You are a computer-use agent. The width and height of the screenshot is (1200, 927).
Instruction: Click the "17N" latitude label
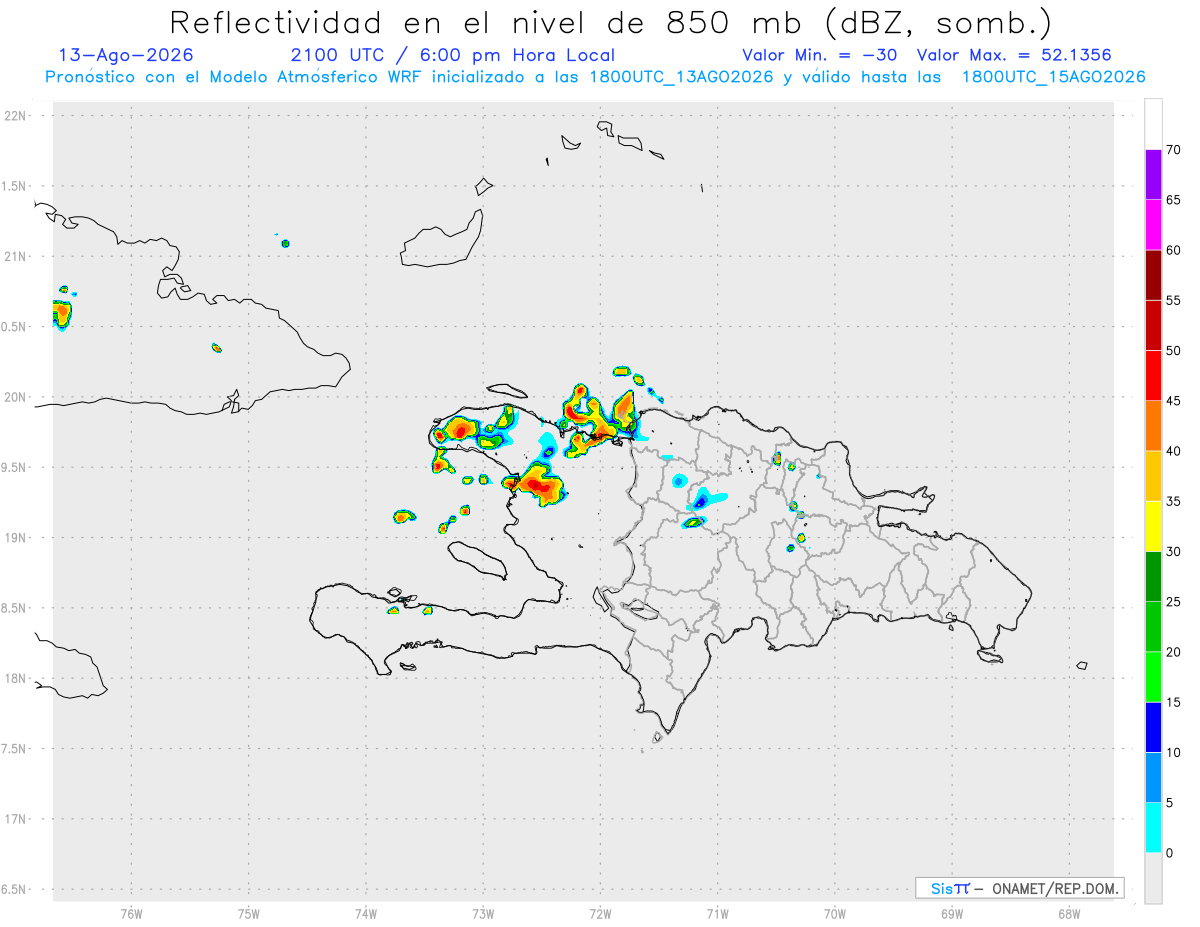pyautogui.click(x=17, y=819)
